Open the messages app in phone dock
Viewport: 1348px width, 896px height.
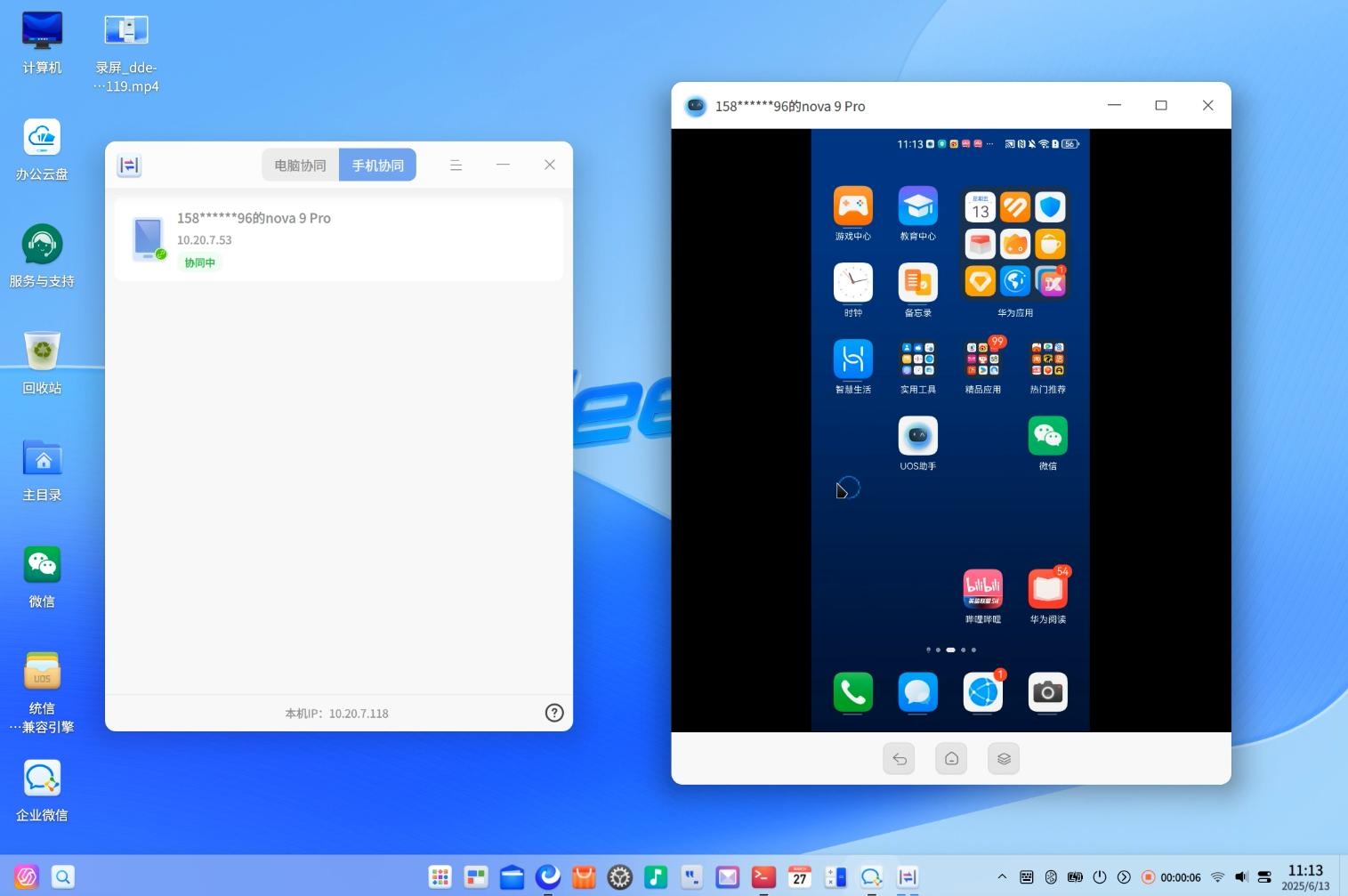[917, 692]
